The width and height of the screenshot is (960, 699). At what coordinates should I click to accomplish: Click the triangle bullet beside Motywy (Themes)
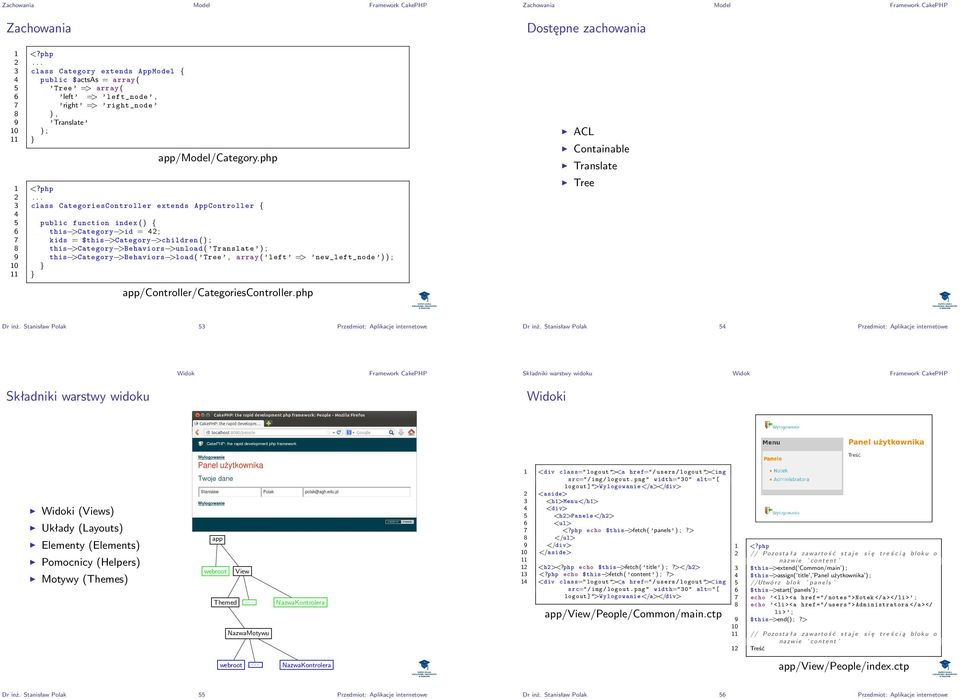pyautogui.click(x=32, y=578)
